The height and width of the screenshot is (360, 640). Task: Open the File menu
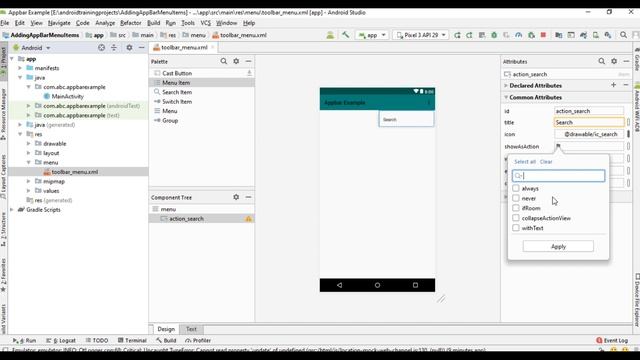(x=5, y=23)
